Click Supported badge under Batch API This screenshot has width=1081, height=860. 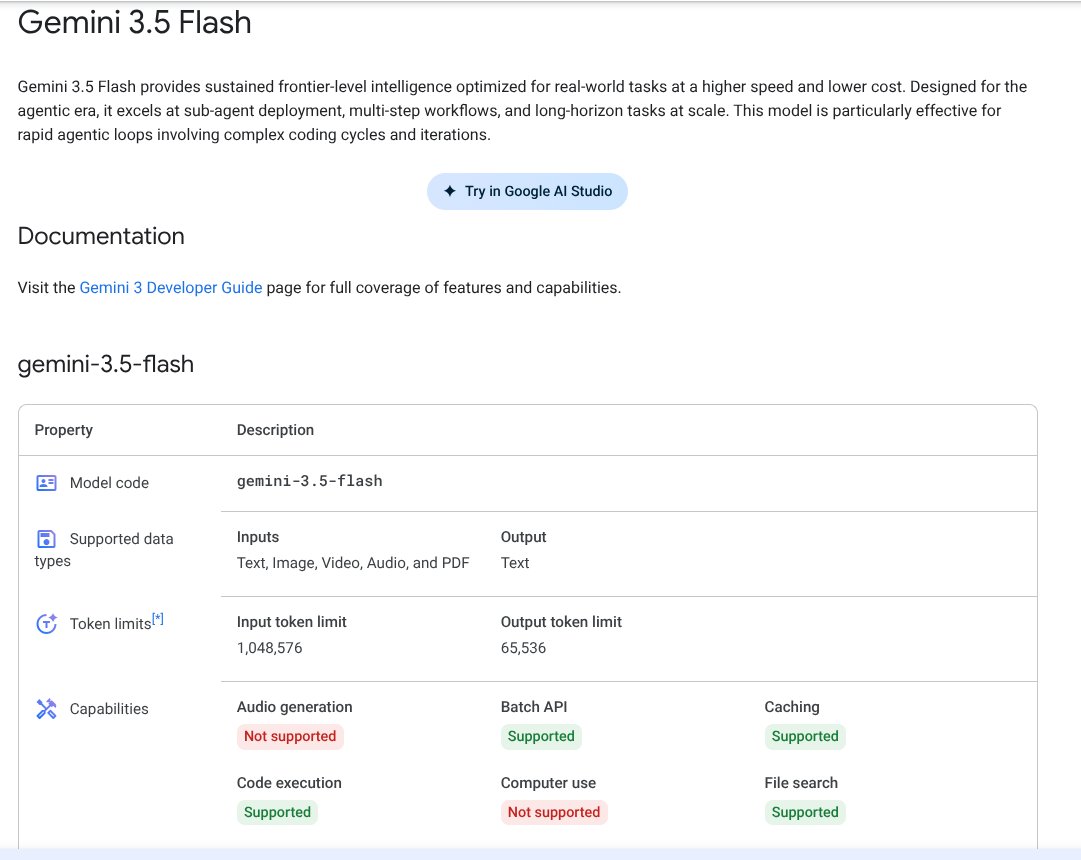pos(541,737)
